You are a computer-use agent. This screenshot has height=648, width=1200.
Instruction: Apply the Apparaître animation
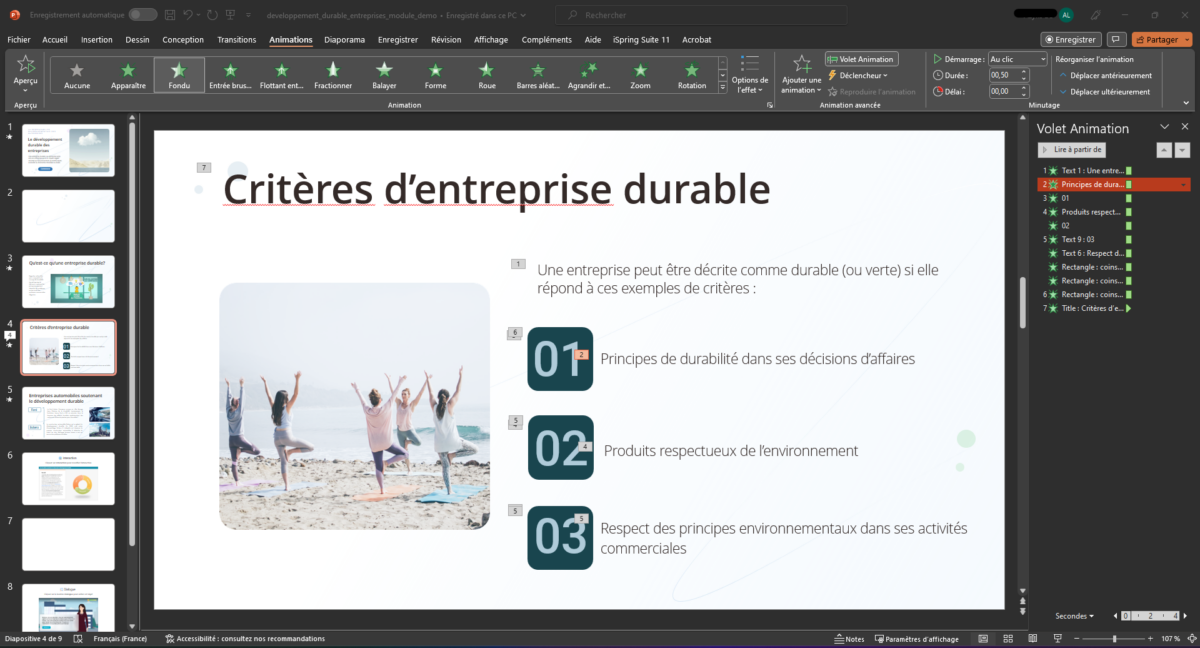click(128, 74)
